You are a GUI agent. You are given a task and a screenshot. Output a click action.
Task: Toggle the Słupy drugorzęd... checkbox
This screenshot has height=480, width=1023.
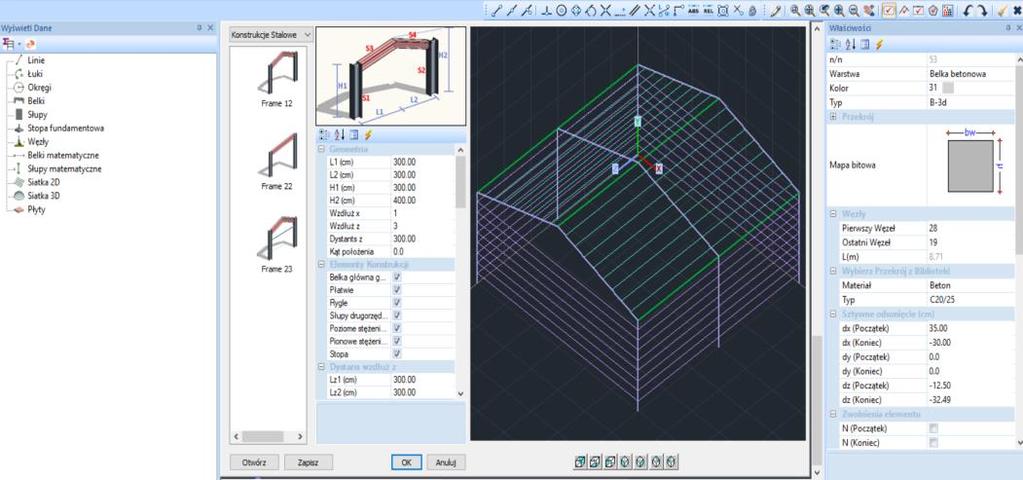[397, 316]
